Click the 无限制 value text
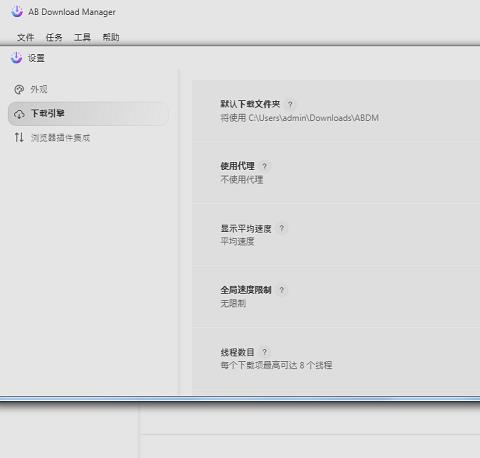 coord(233,303)
